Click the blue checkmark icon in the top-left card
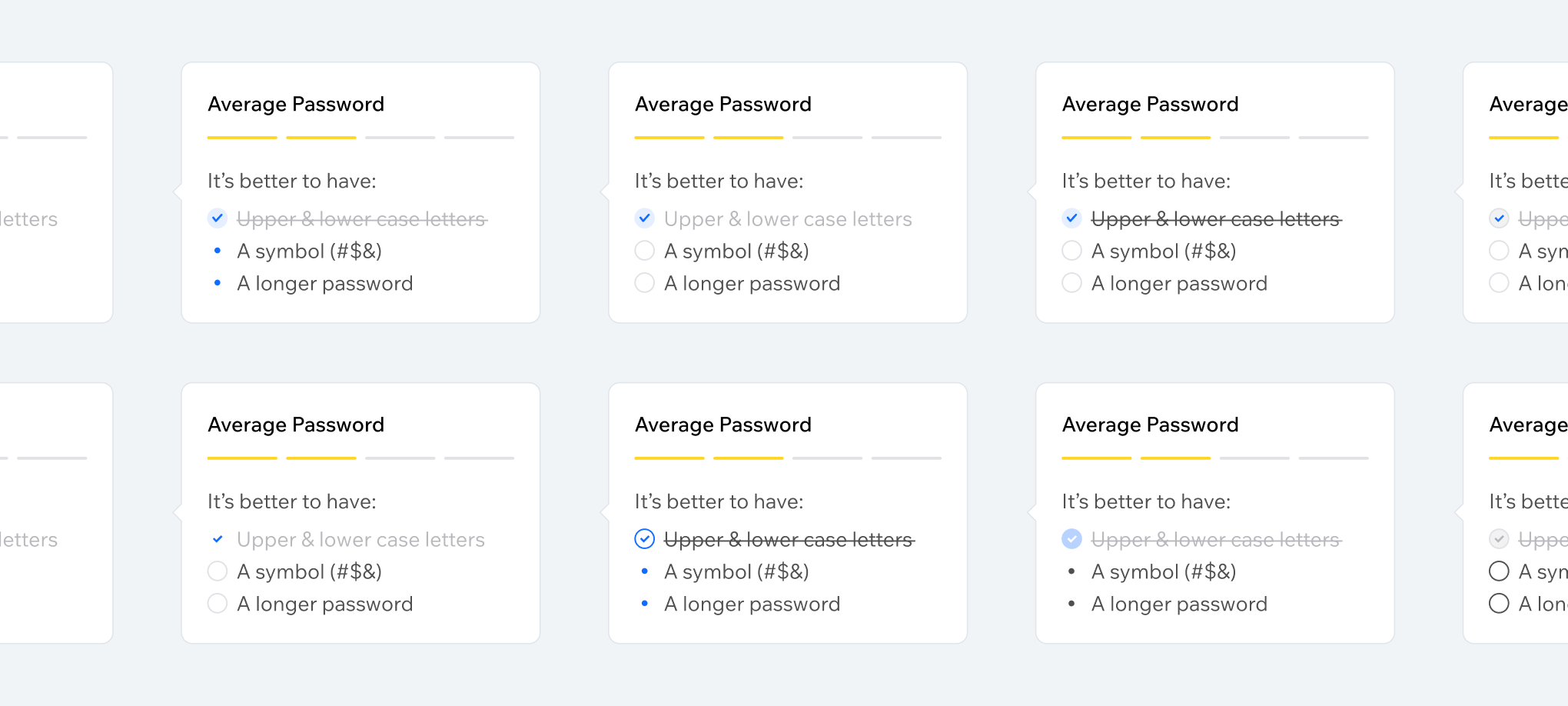 218,218
